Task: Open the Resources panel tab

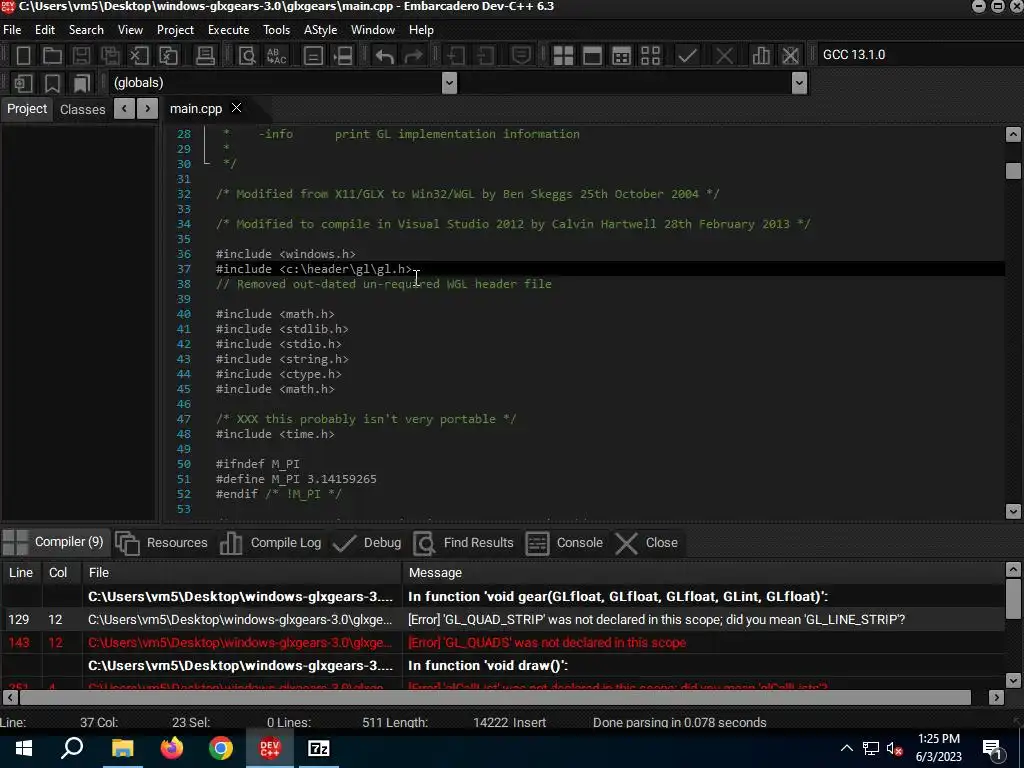Action: 161,543
